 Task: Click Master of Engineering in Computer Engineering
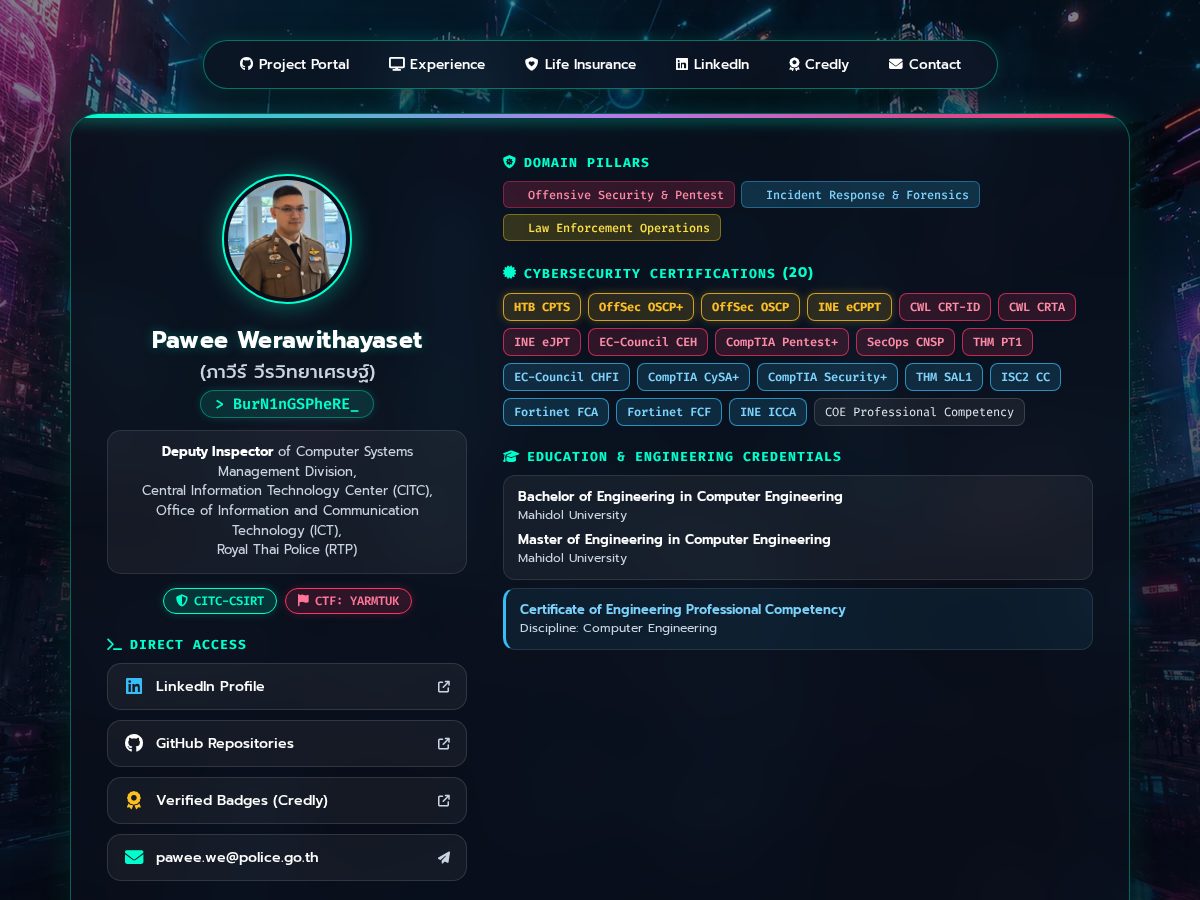[x=674, y=539]
